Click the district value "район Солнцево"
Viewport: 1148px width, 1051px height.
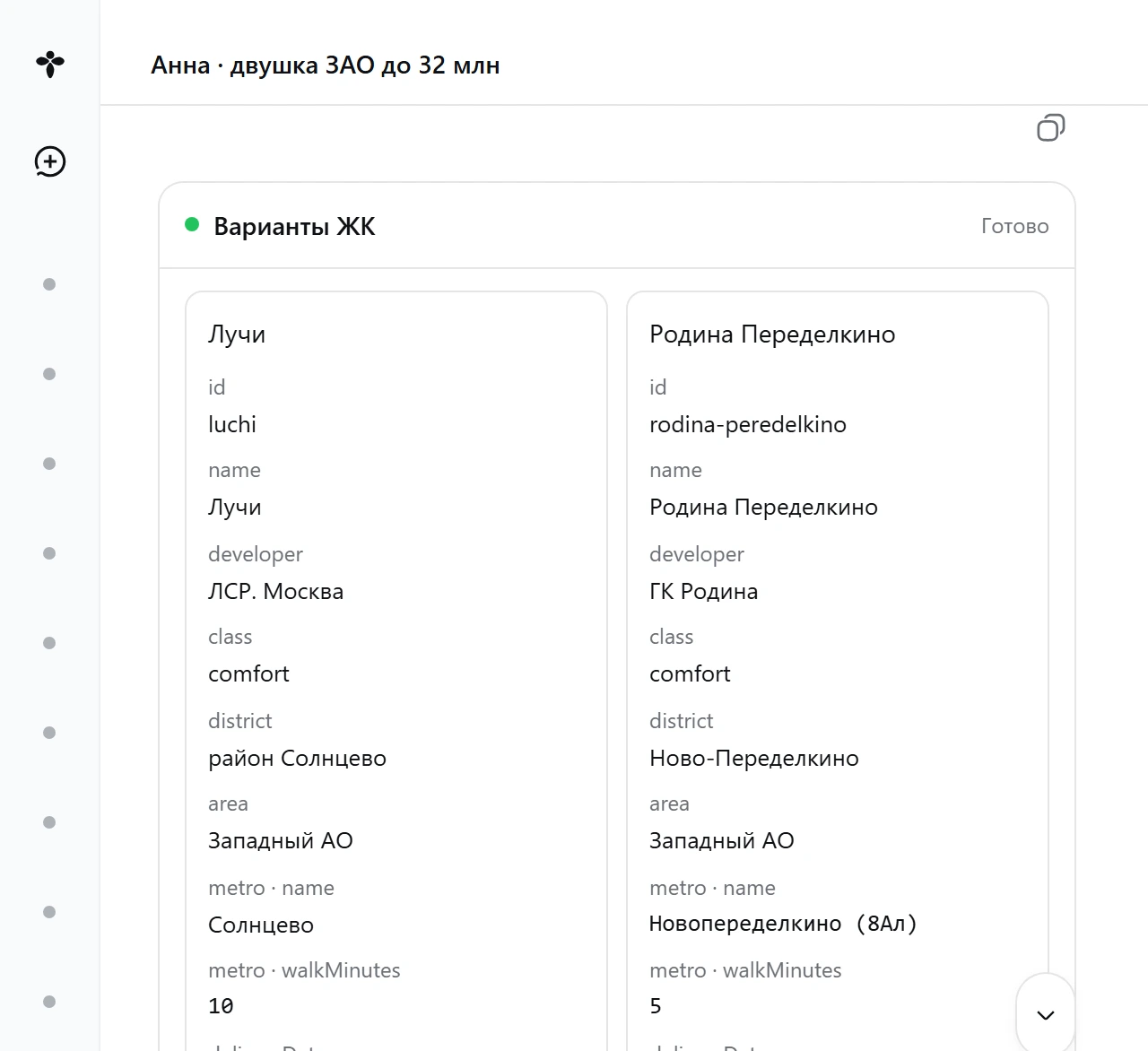click(297, 759)
